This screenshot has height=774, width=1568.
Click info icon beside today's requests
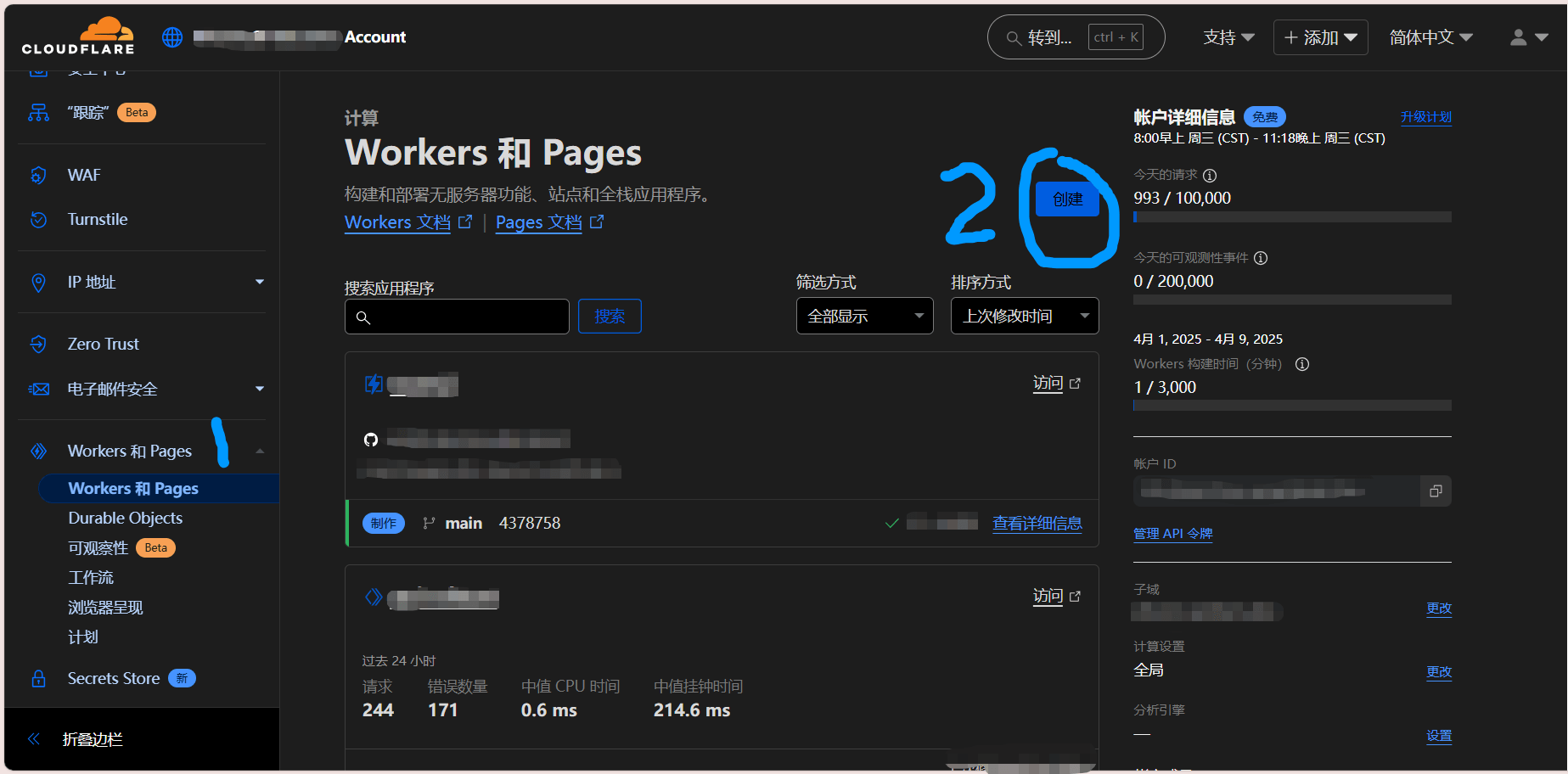click(1210, 176)
